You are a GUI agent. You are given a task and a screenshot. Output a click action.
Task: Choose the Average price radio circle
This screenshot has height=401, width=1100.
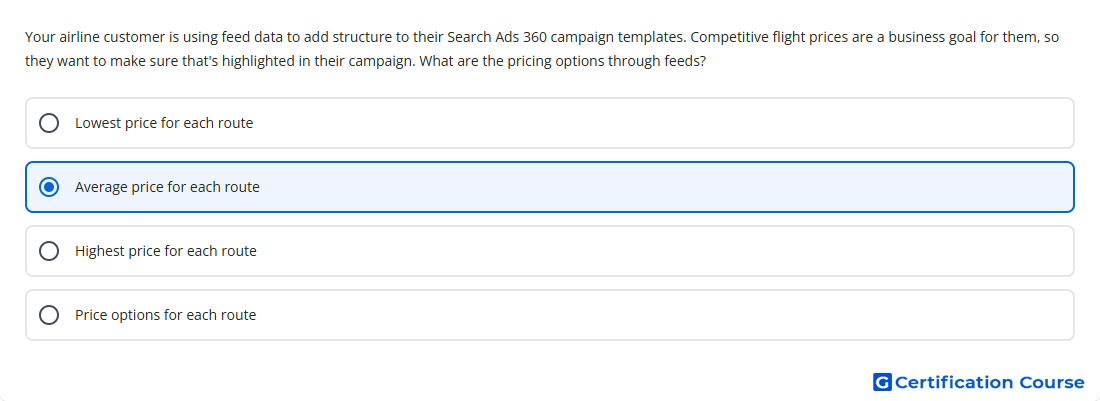tap(49, 187)
